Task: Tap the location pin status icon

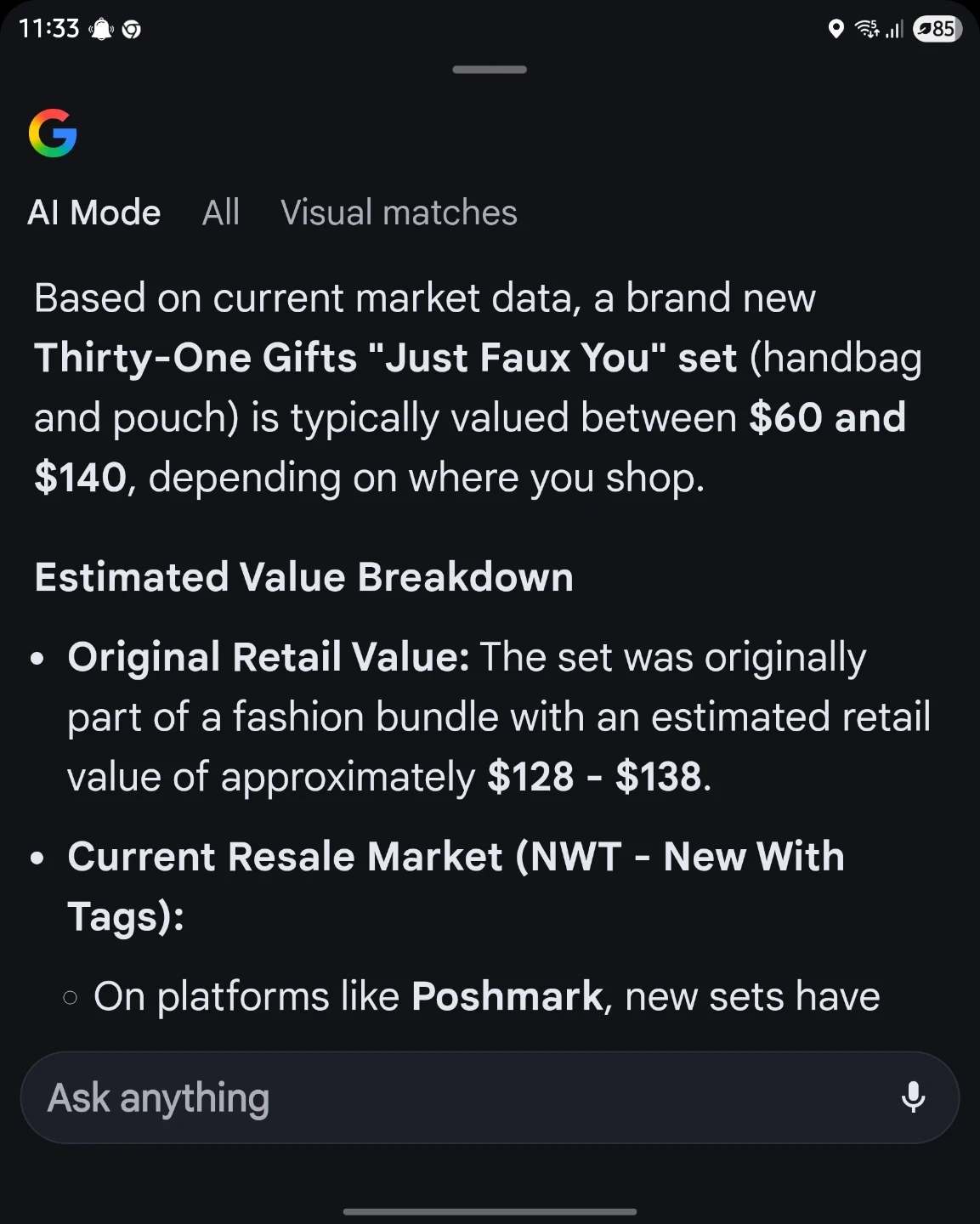Action: (x=836, y=30)
